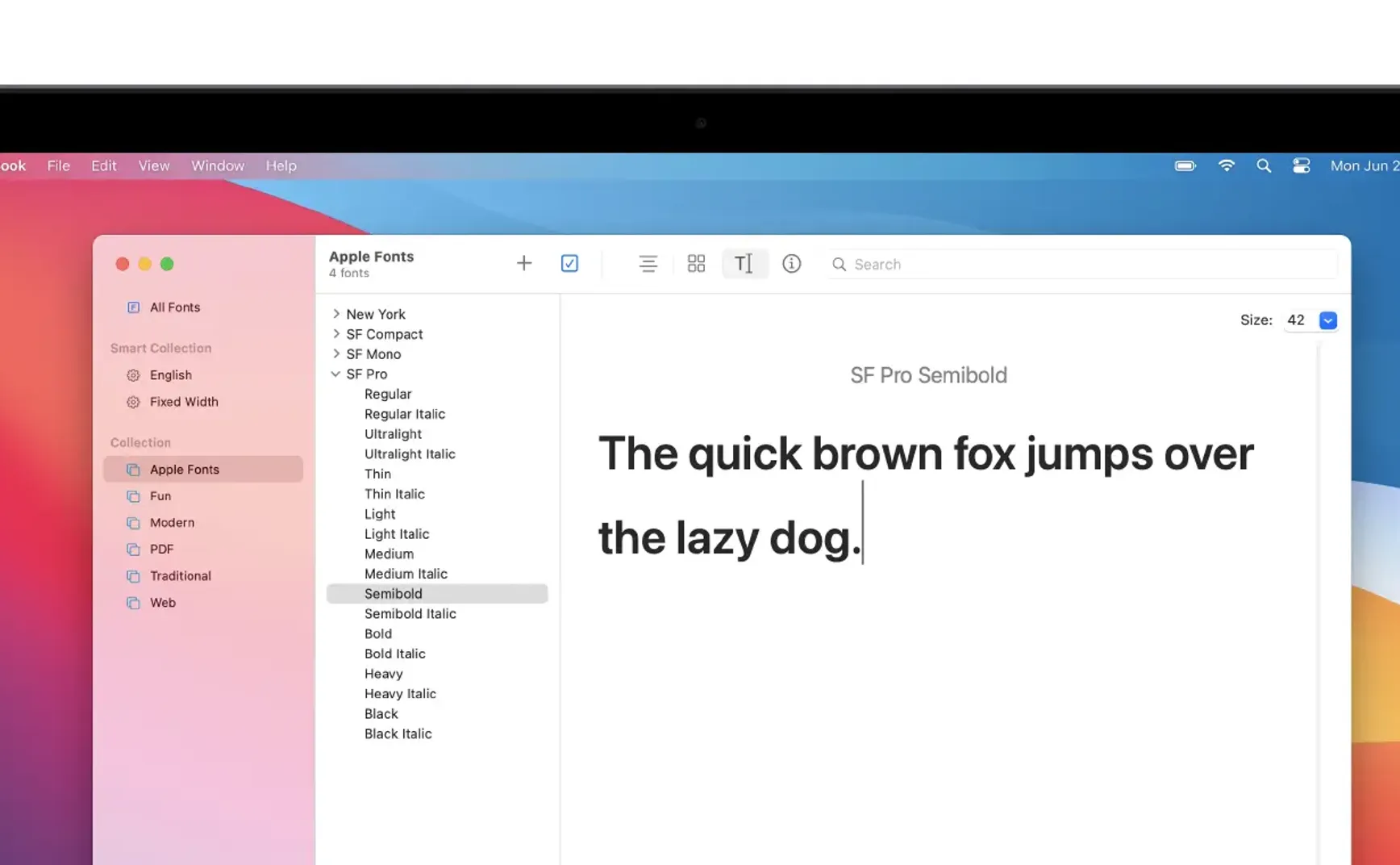
Task: Click the All Fonts sidebar icon
Action: click(x=134, y=307)
